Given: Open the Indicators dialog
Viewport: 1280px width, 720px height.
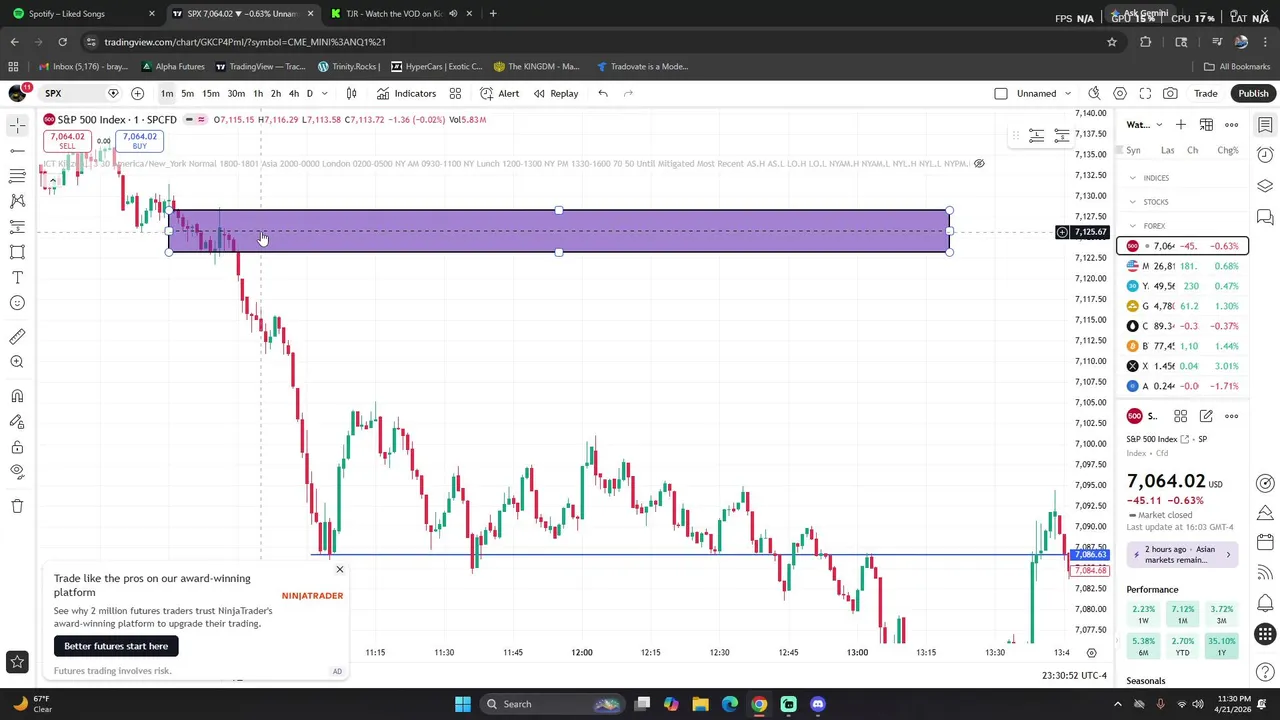Looking at the screenshot, I should pos(406,94).
